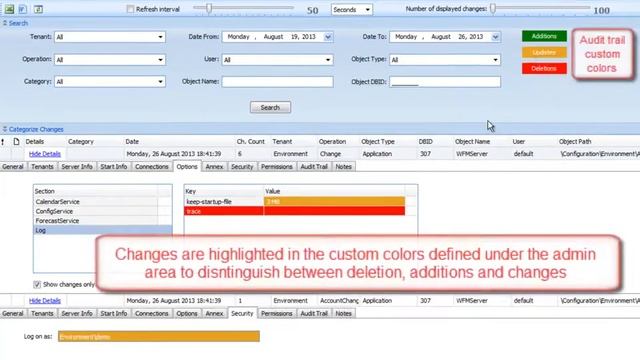Click the orange Log on as field
This screenshot has height=360, width=640.
point(159,337)
